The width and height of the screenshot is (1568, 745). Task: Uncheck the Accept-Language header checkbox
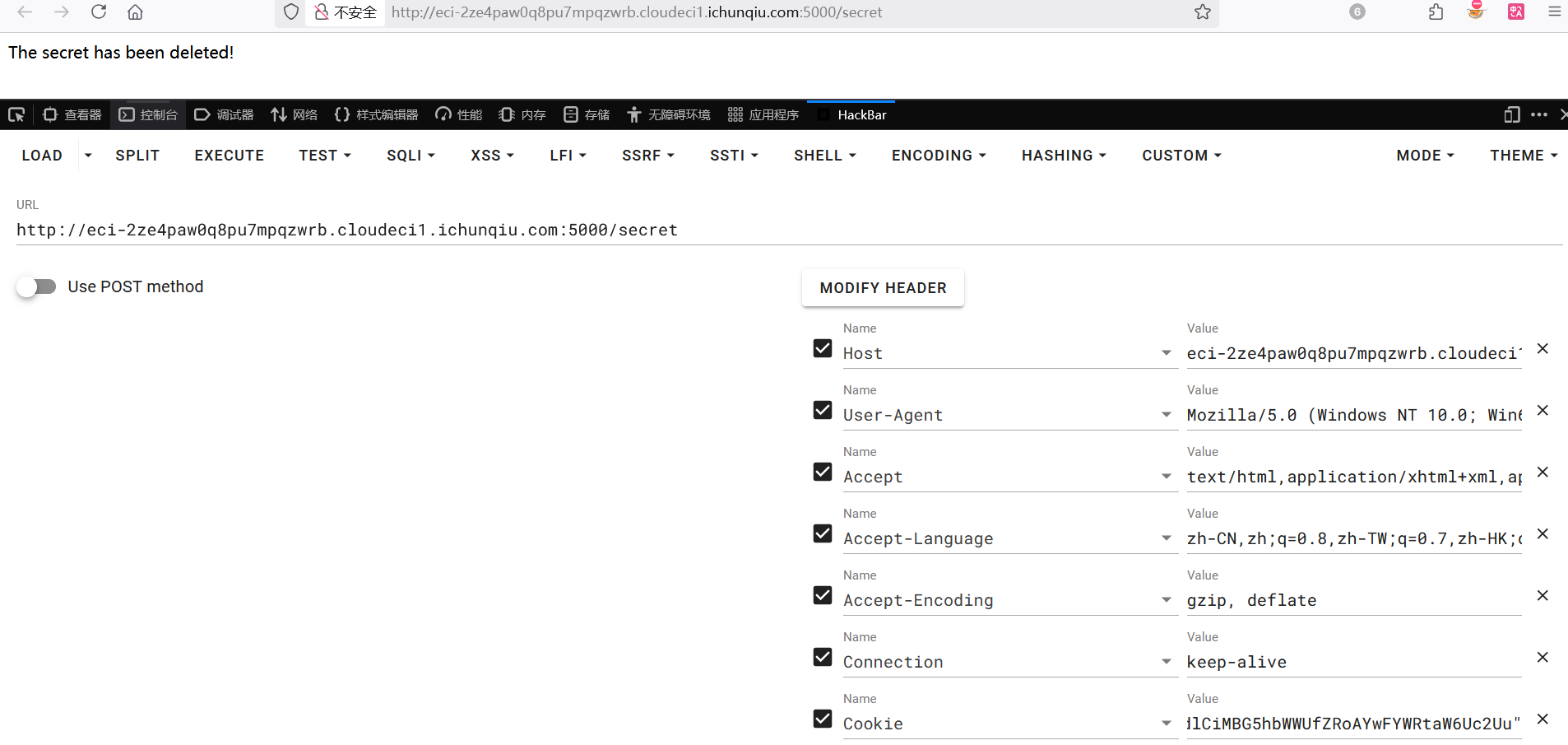click(823, 533)
